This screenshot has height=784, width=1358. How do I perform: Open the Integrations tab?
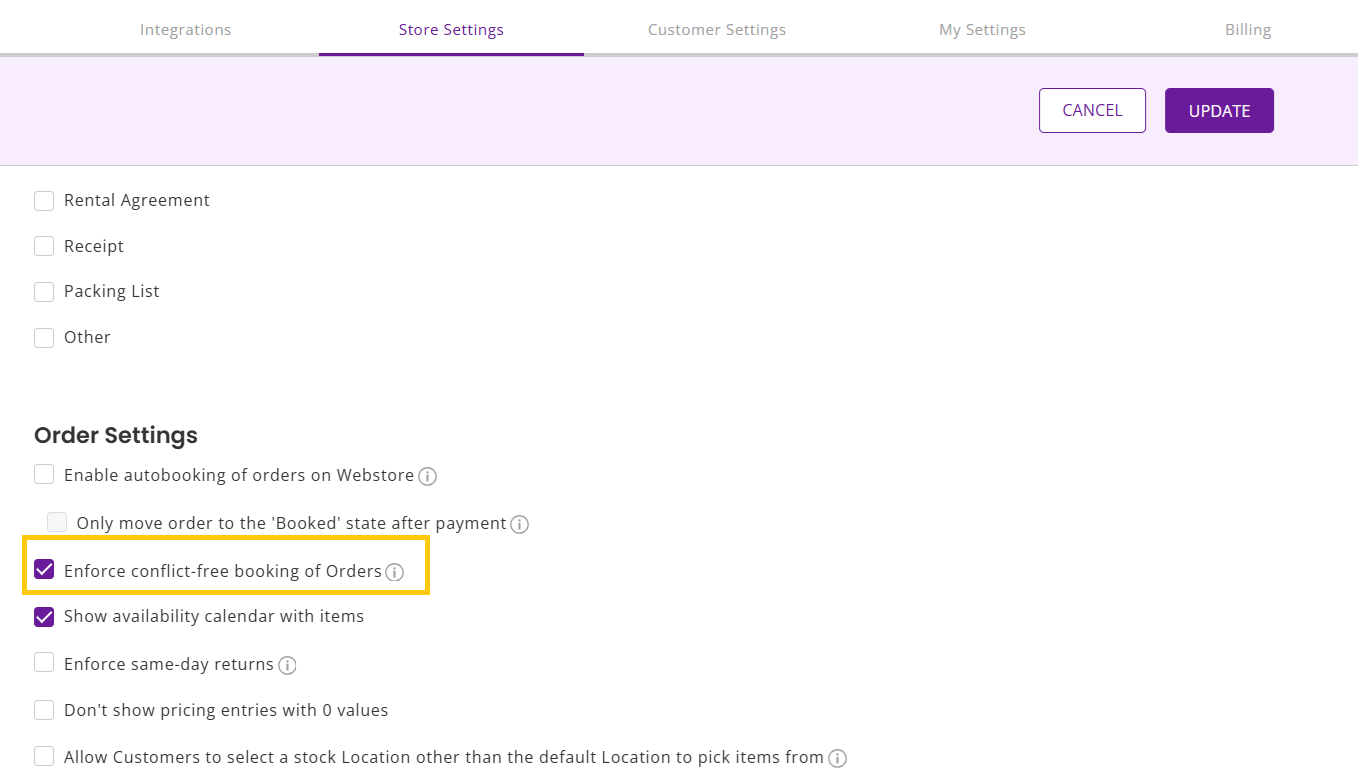click(x=185, y=29)
